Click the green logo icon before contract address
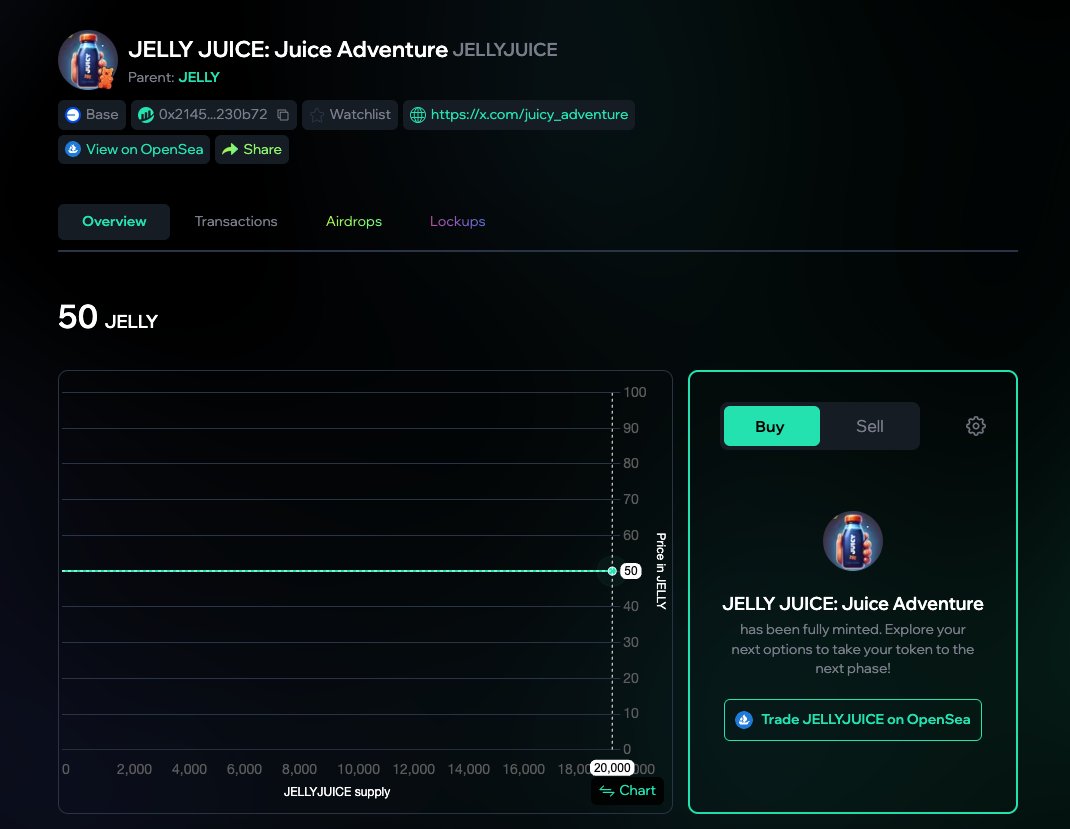Viewport: 1070px width, 829px height. tap(145, 115)
